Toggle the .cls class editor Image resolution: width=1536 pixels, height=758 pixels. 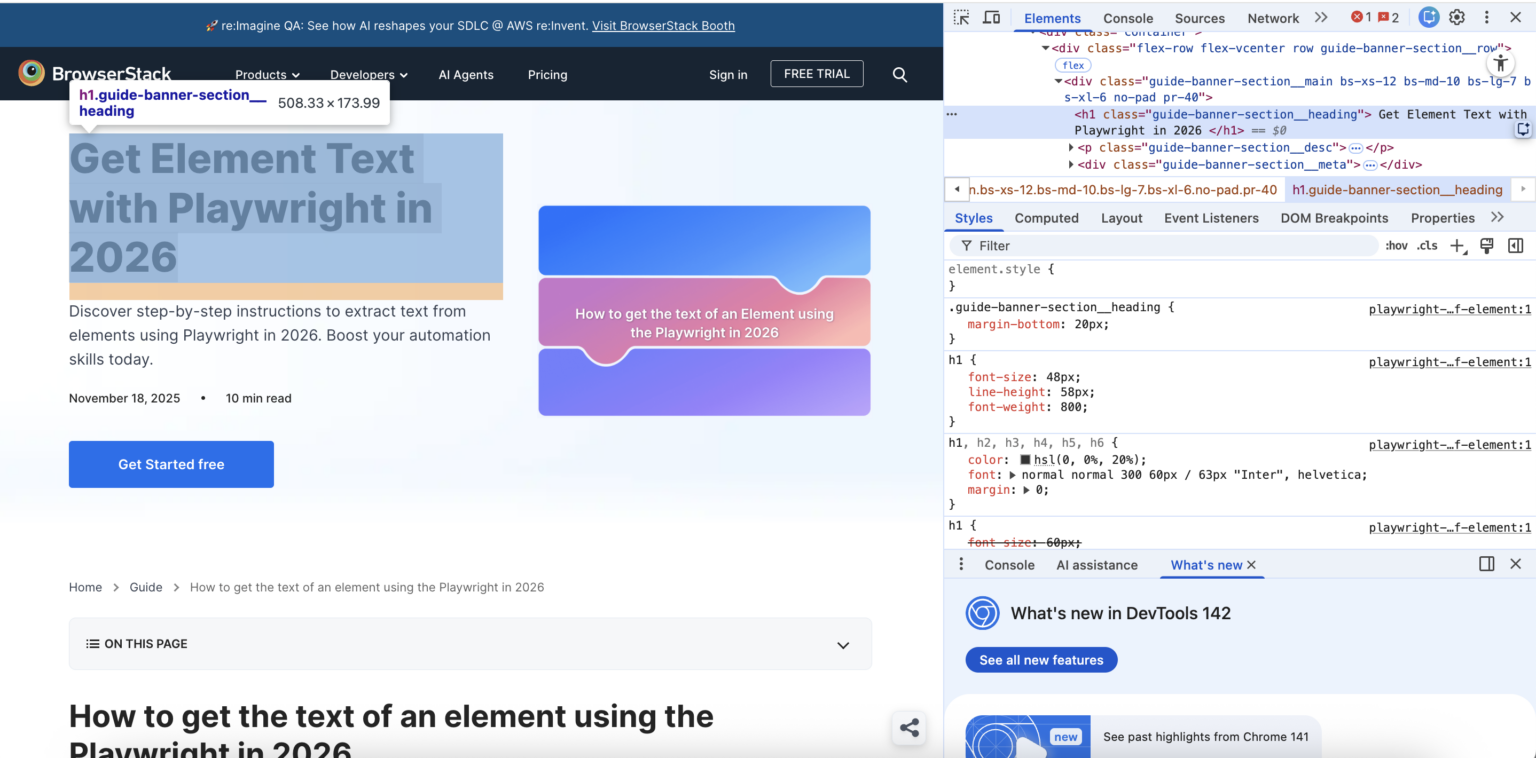tap(1427, 246)
